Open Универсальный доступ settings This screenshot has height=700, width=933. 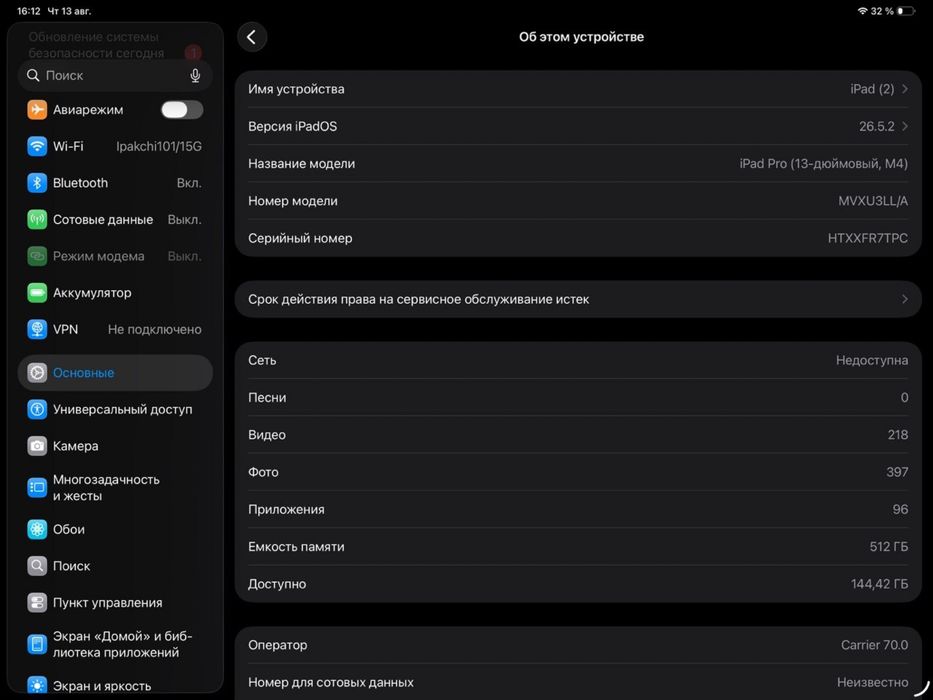123,410
